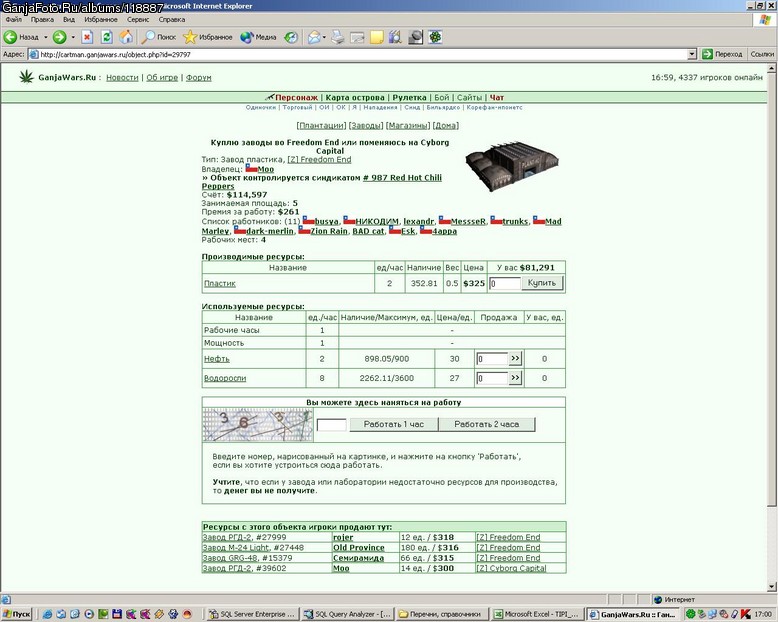Click the Print icon in toolbar

(x=338, y=37)
